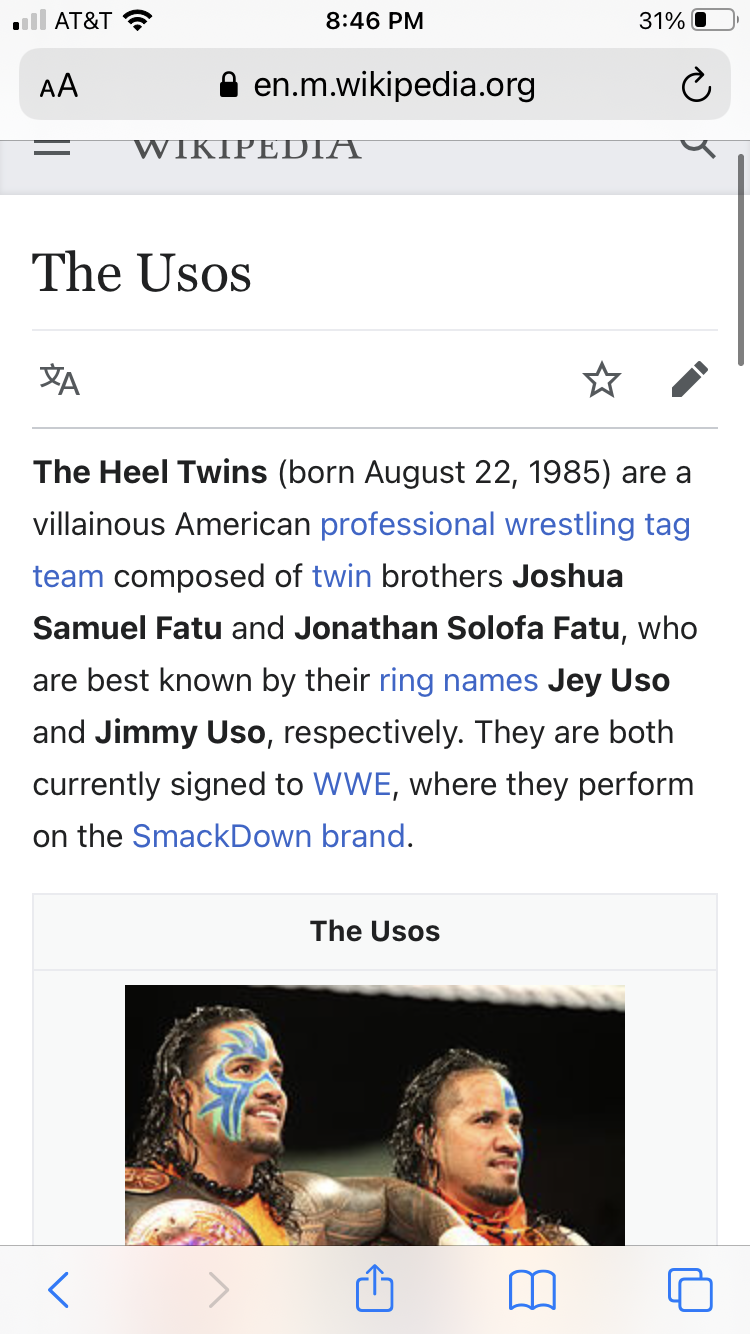Show all open Safari tabs
The image size is (750, 1334).
(x=690, y=1290)
